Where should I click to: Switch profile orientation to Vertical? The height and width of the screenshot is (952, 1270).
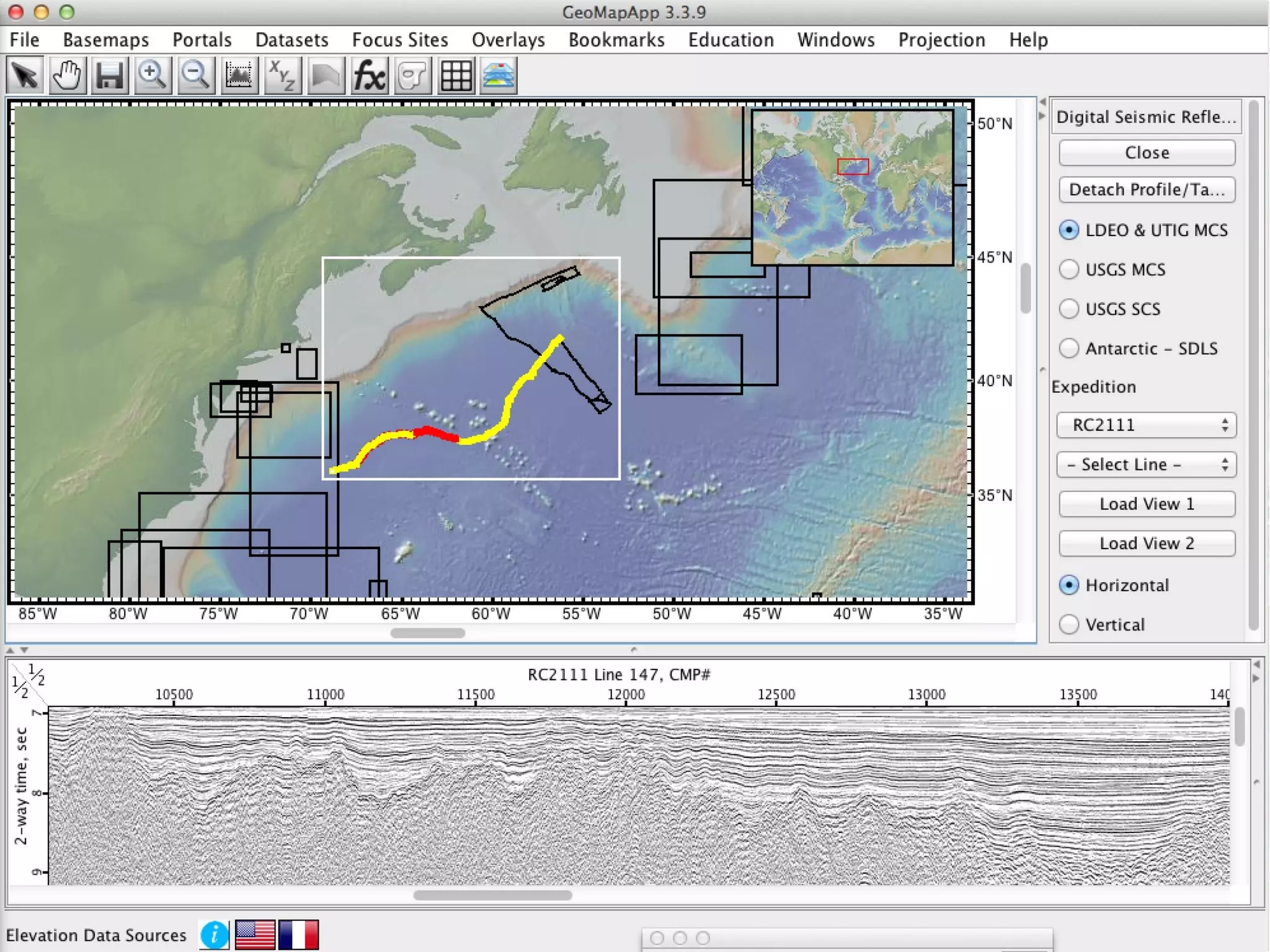(1069, 624)
